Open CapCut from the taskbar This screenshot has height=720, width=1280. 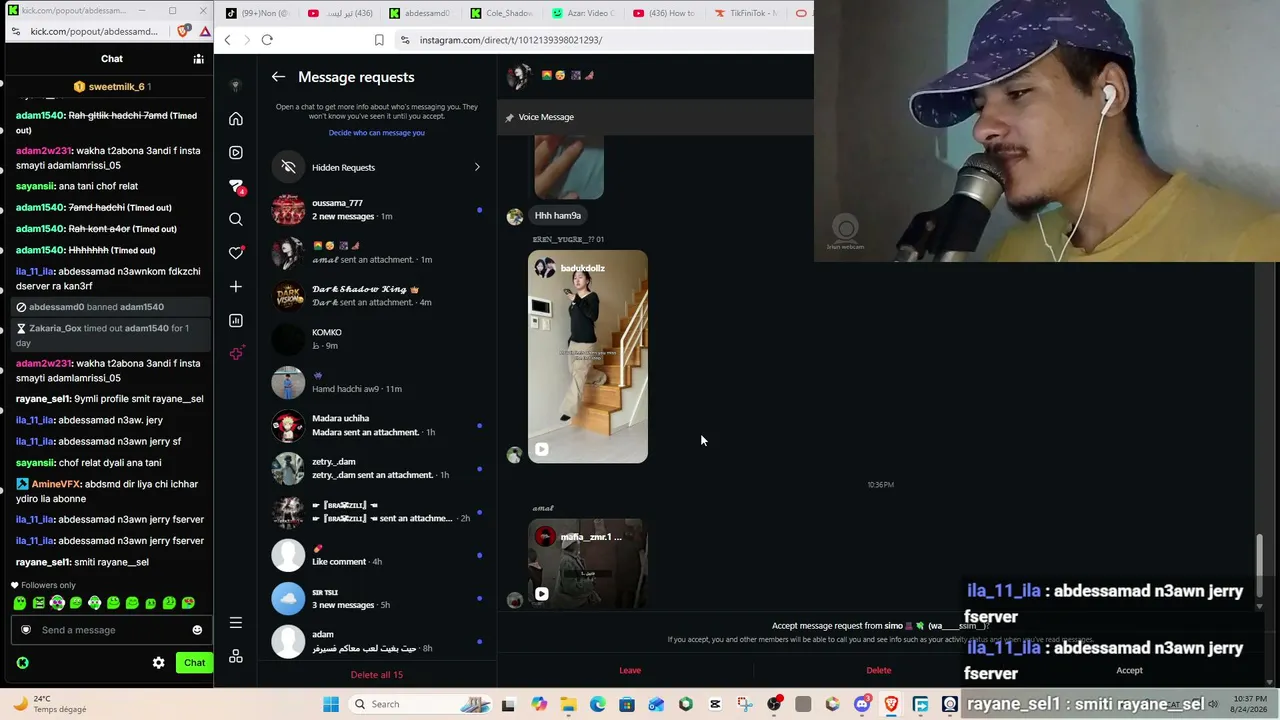[715, 704]
